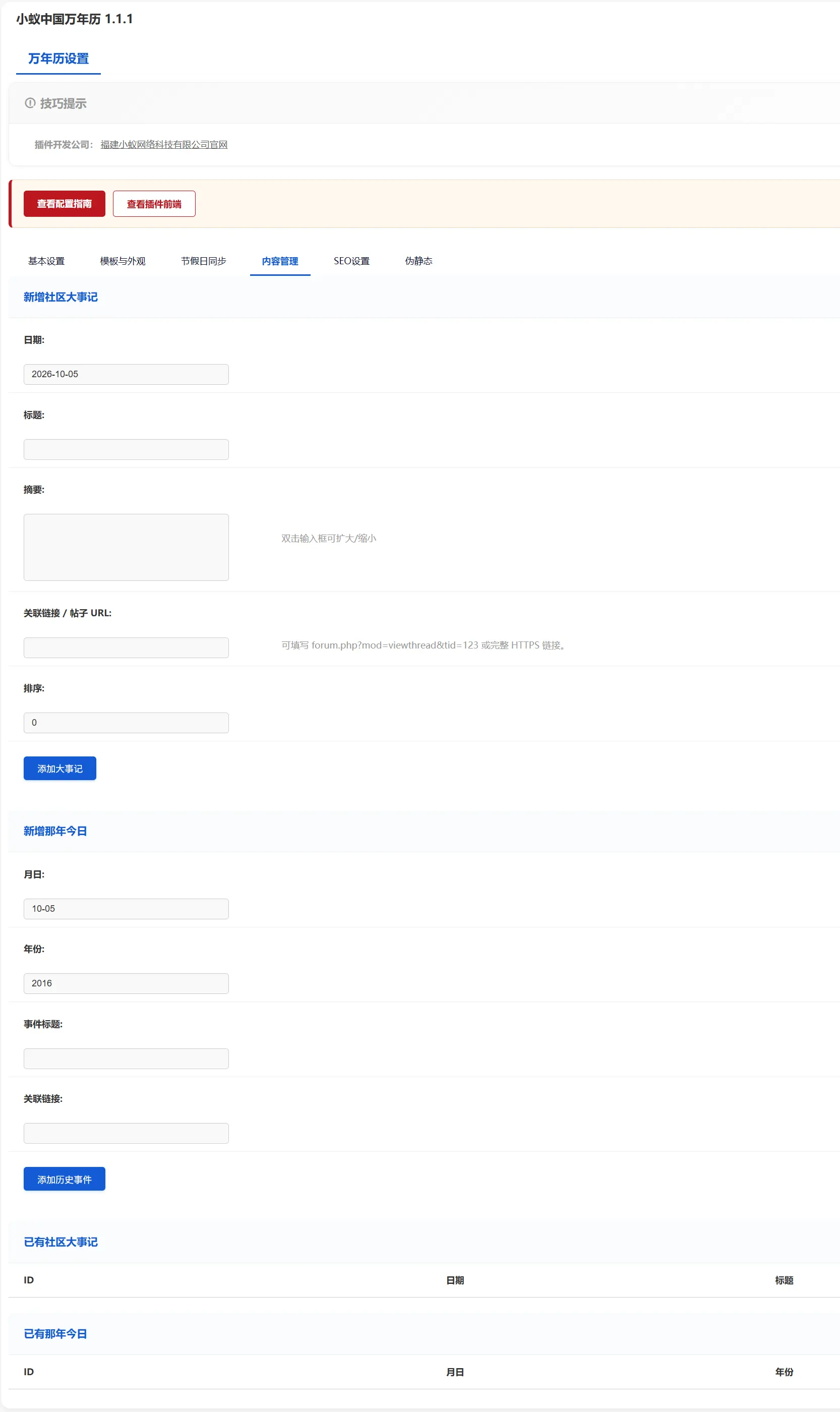Click the 日期 column header in 已有社区大事记
Screen dimensions: 840x1412
pos(455,1281)
